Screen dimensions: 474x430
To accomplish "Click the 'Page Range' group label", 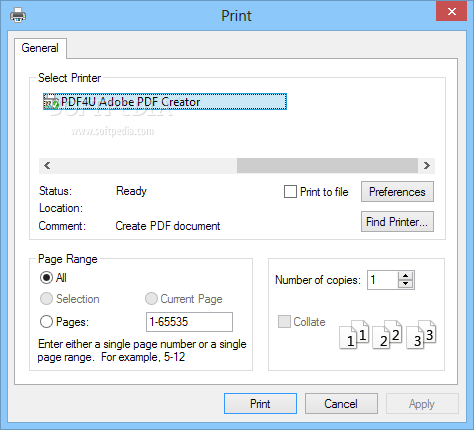I will (68, 259).
